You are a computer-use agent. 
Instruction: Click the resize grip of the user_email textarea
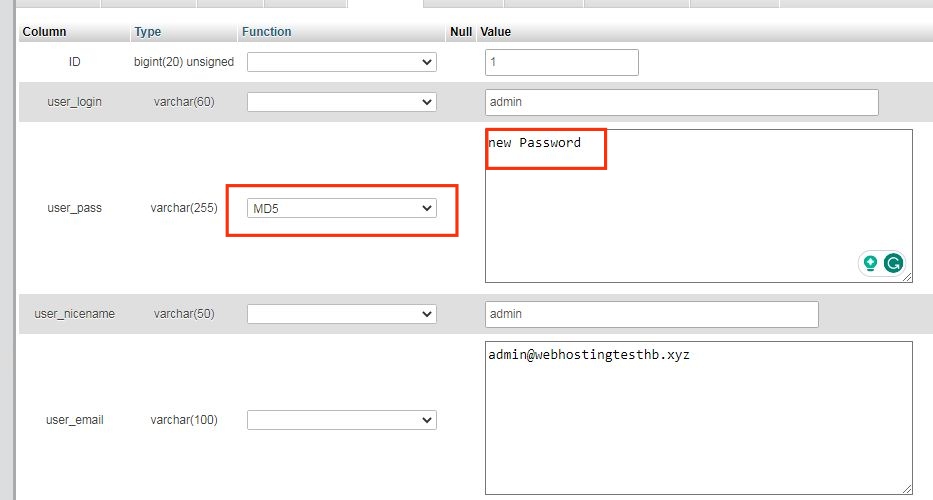[x=907, y=489]
